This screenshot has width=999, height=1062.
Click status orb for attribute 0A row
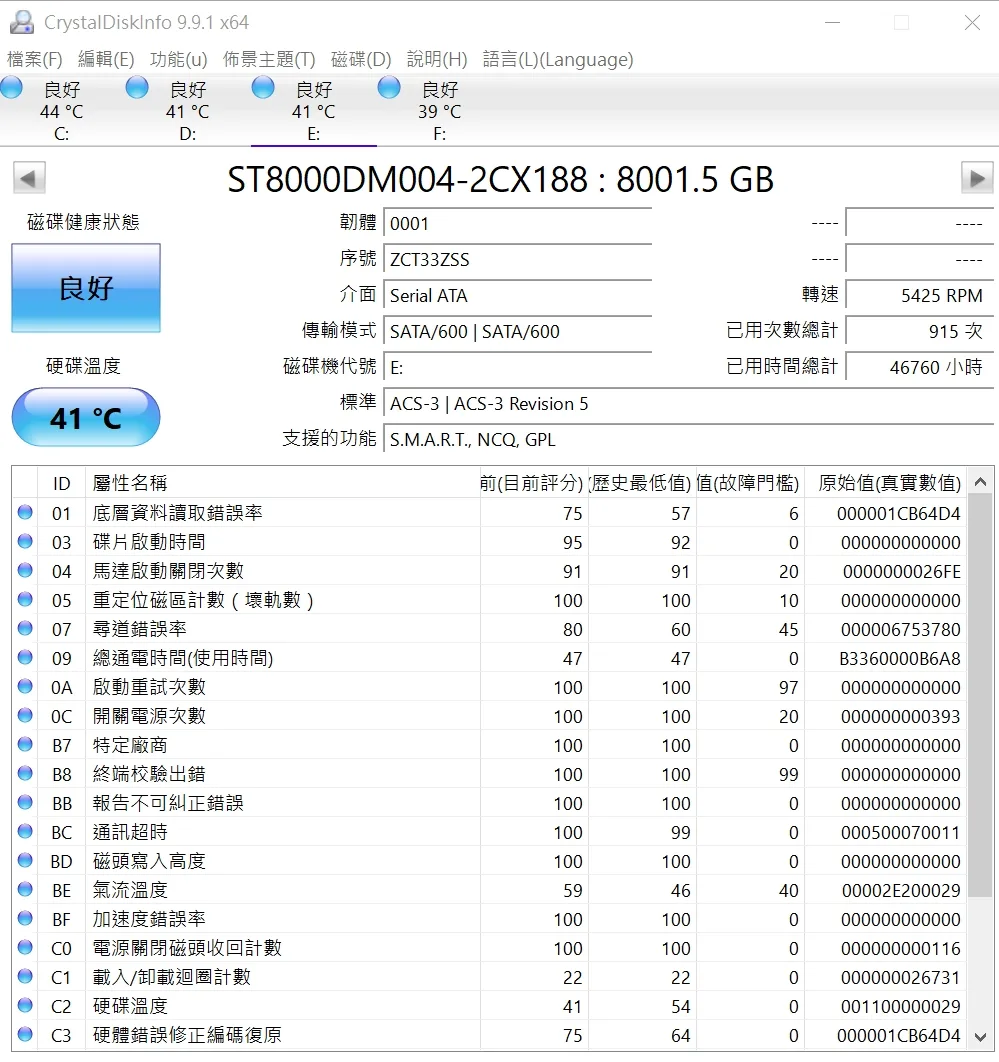coord(25,686)
